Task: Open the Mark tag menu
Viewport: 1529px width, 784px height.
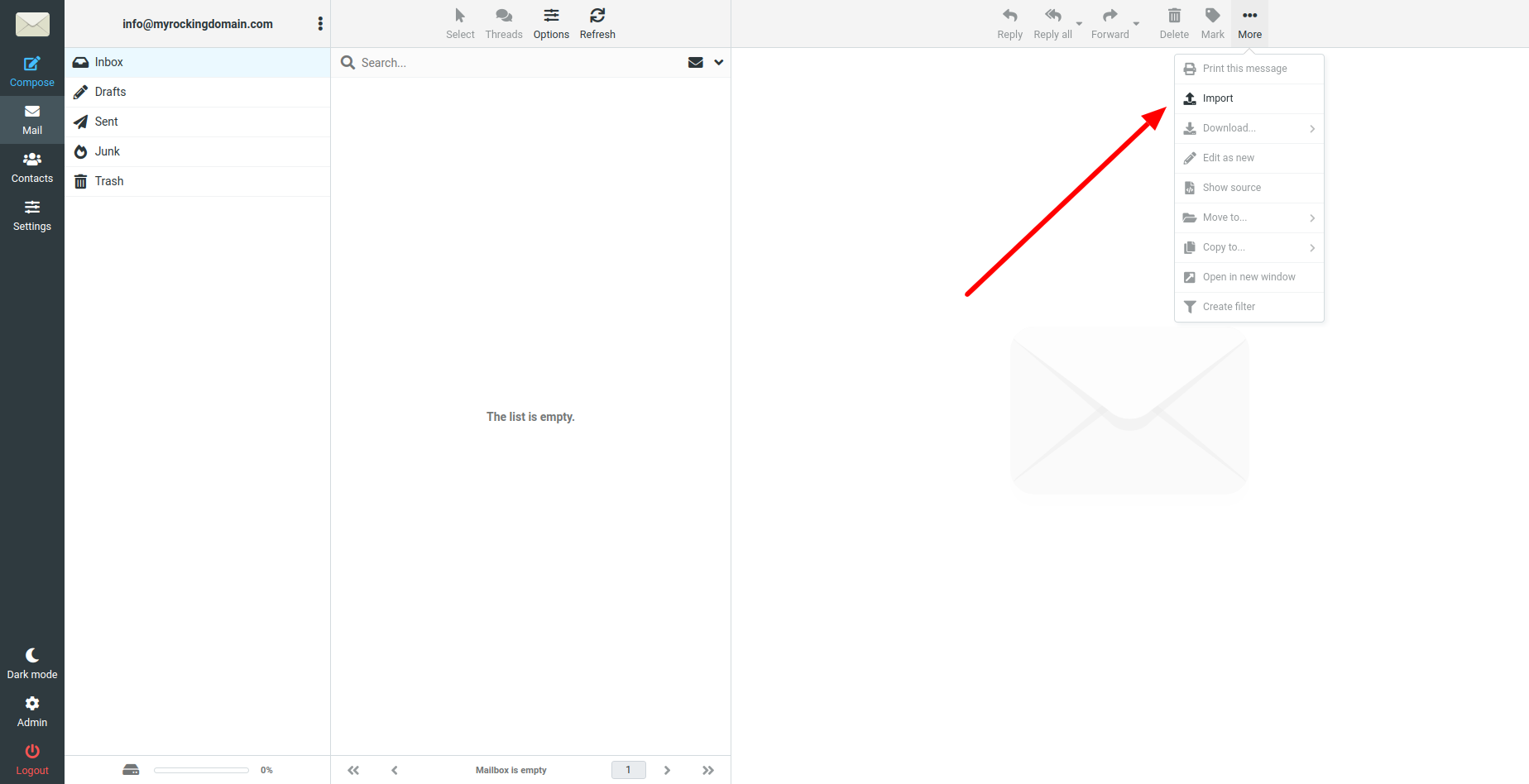Action: (1212, 24)
